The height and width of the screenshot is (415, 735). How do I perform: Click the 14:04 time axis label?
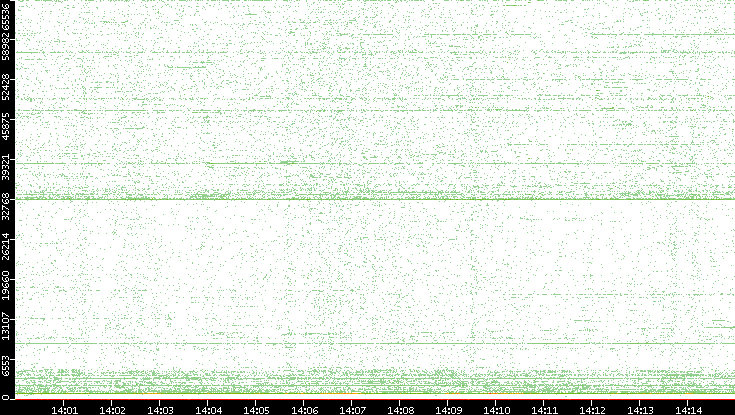209,410
